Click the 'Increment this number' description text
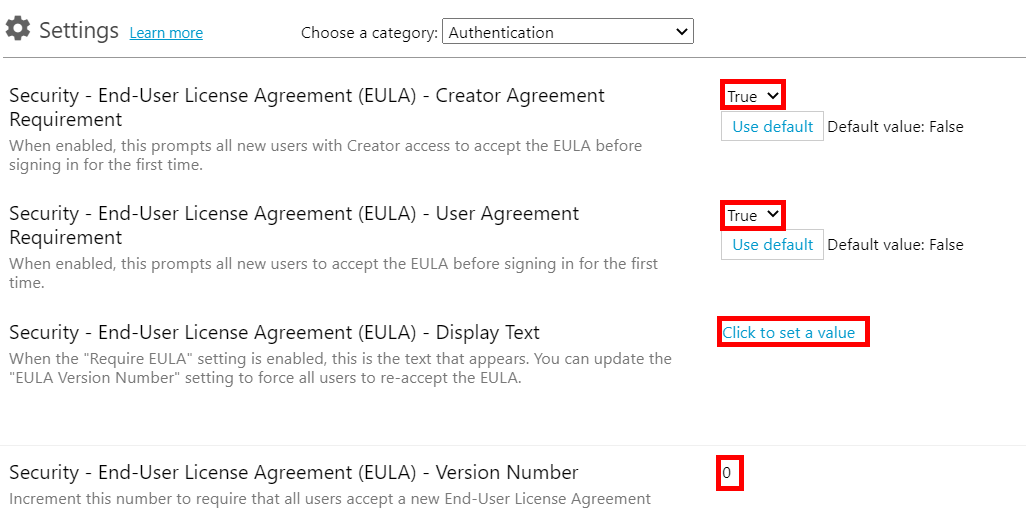Viewport: 1026px width, 519px height. click(x=330, y=498)
